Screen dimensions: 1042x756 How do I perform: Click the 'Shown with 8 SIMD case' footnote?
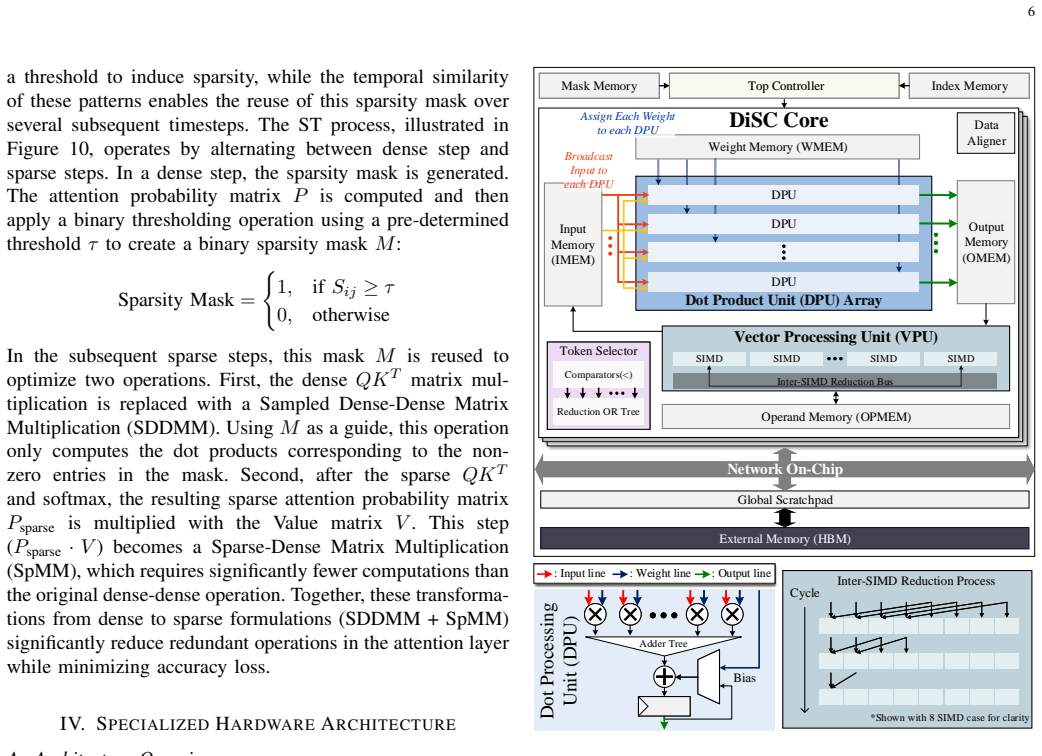click(x=950, y=717)
